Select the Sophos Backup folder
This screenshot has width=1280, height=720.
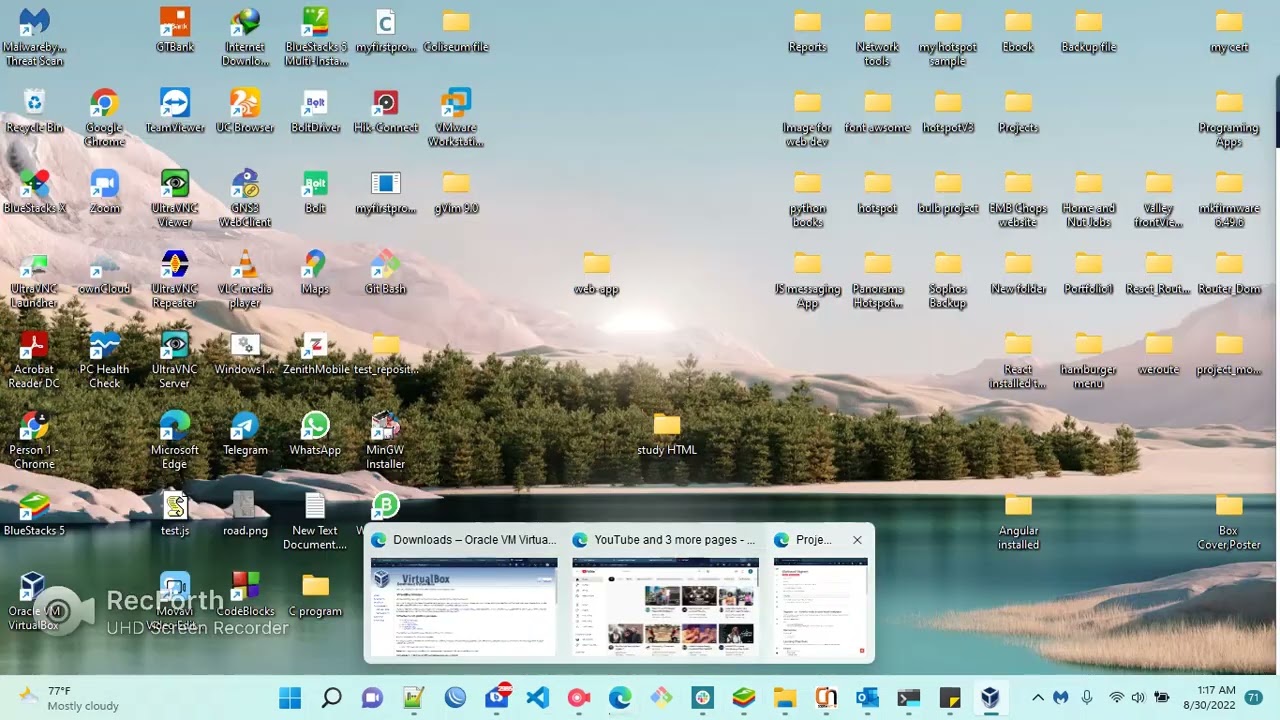(948, 280)
